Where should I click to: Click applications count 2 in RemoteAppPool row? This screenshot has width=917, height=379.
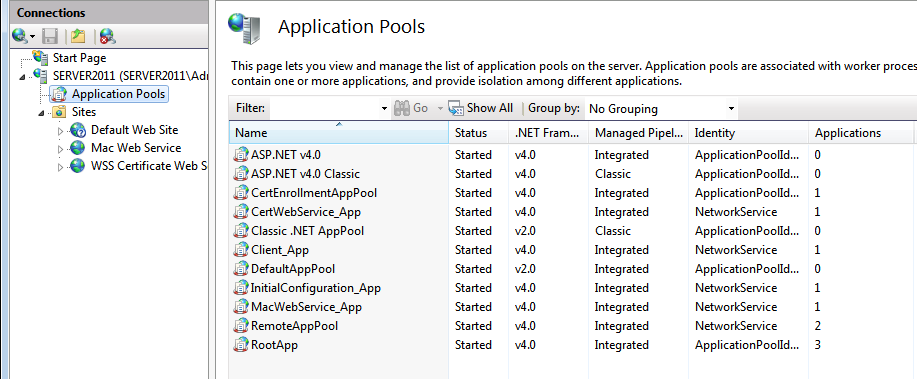click(x=818, y=326)
